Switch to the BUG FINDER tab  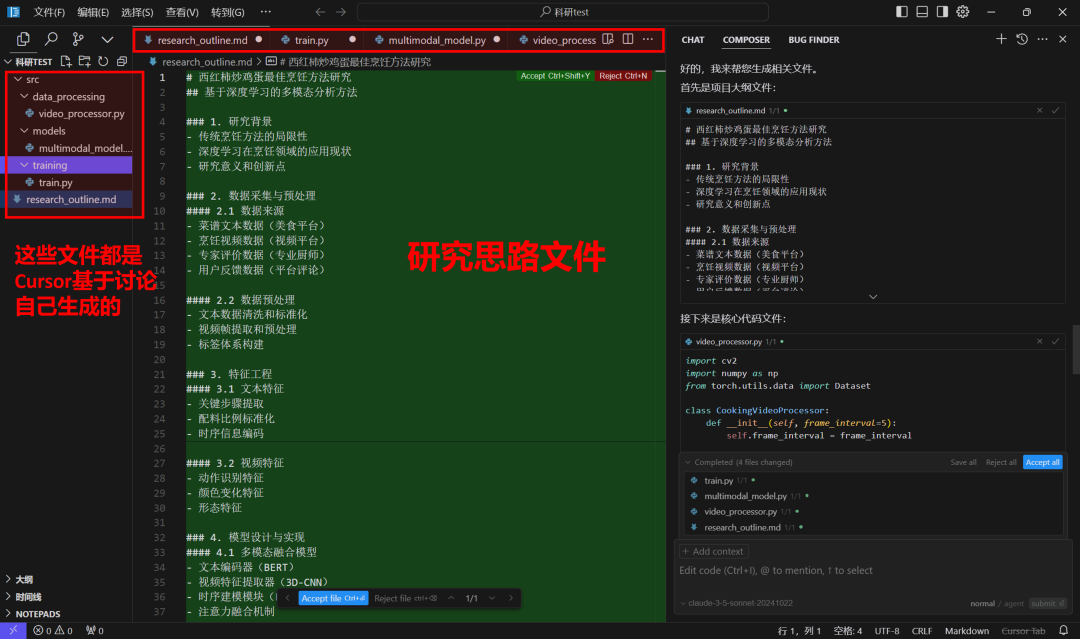pos(813,40)
